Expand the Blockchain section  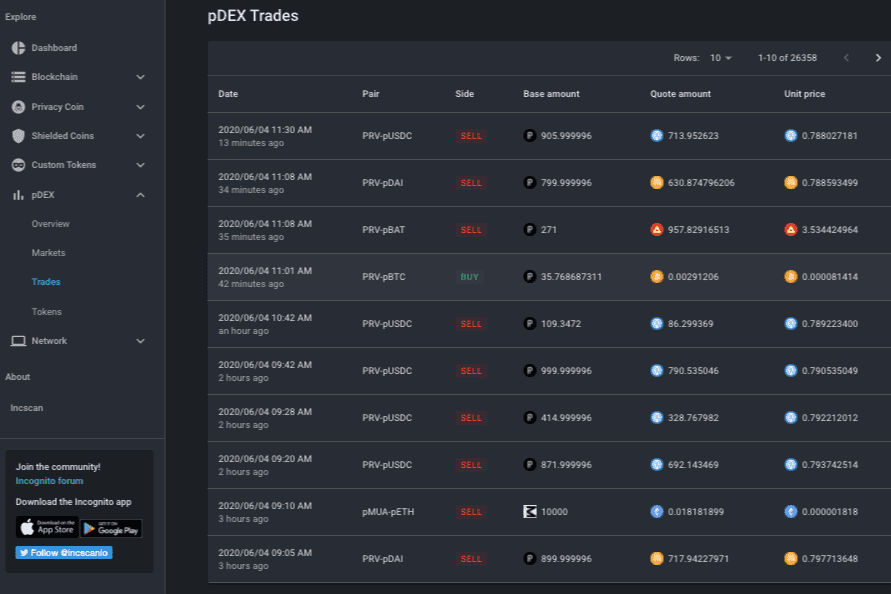[x=141, y=77]
